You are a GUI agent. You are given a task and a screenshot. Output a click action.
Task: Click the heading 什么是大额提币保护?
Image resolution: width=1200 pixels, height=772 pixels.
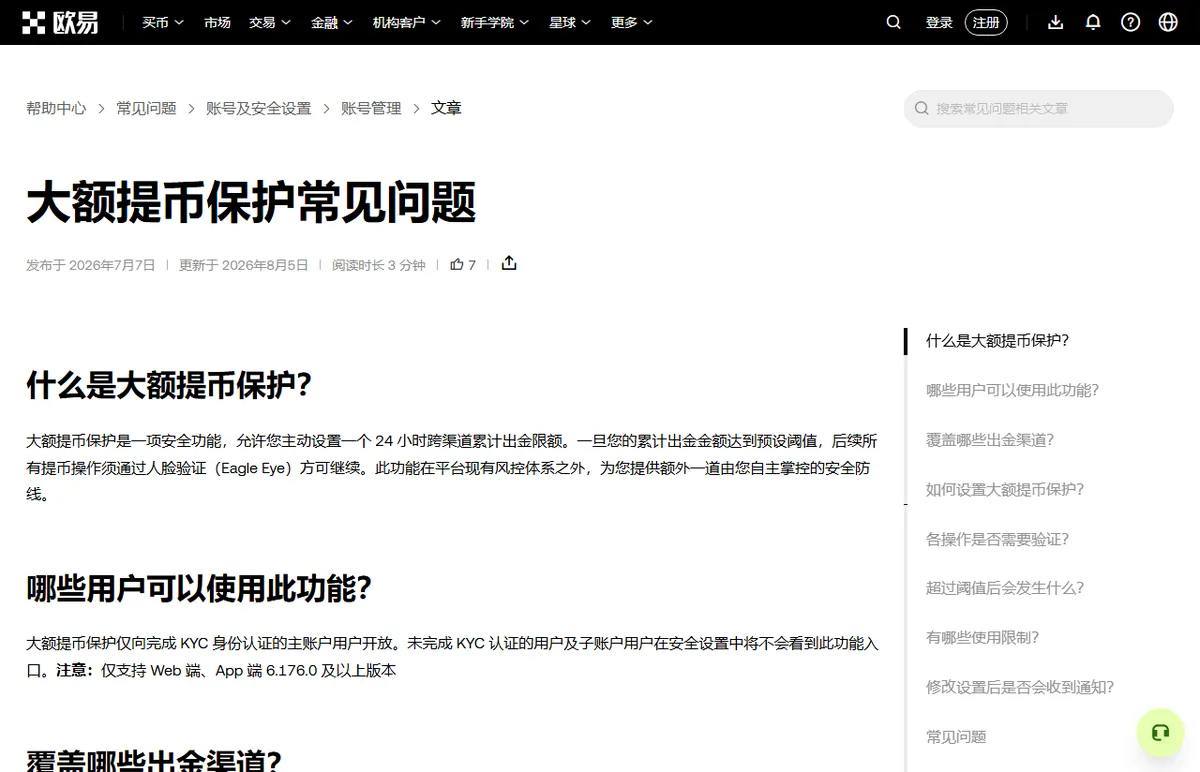click(x=169, y=386)
